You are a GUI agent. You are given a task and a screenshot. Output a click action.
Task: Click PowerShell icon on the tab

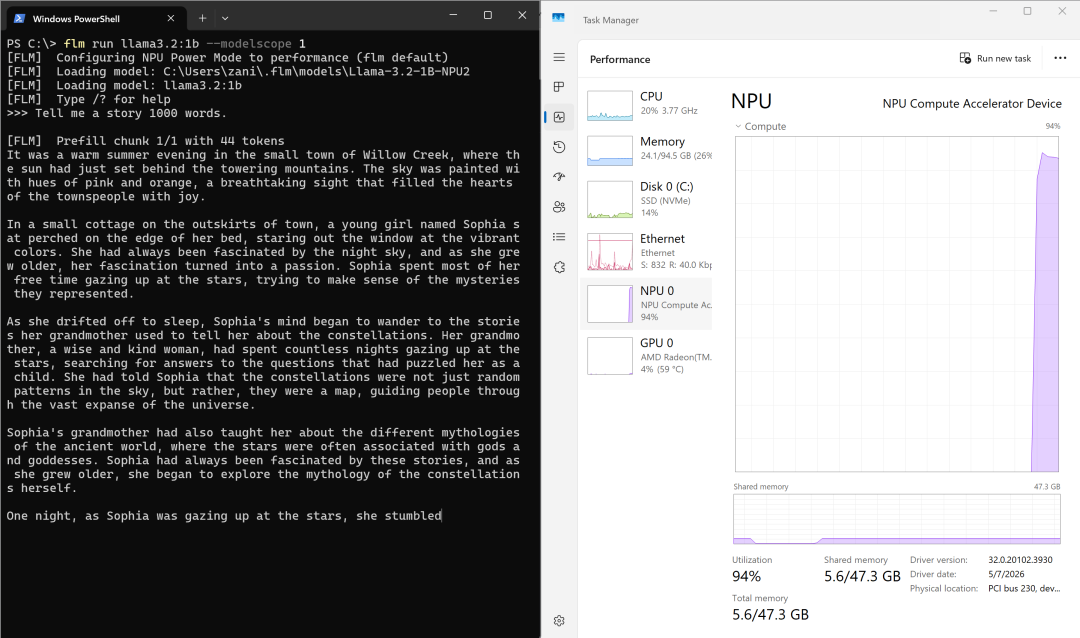click(20, 19)
